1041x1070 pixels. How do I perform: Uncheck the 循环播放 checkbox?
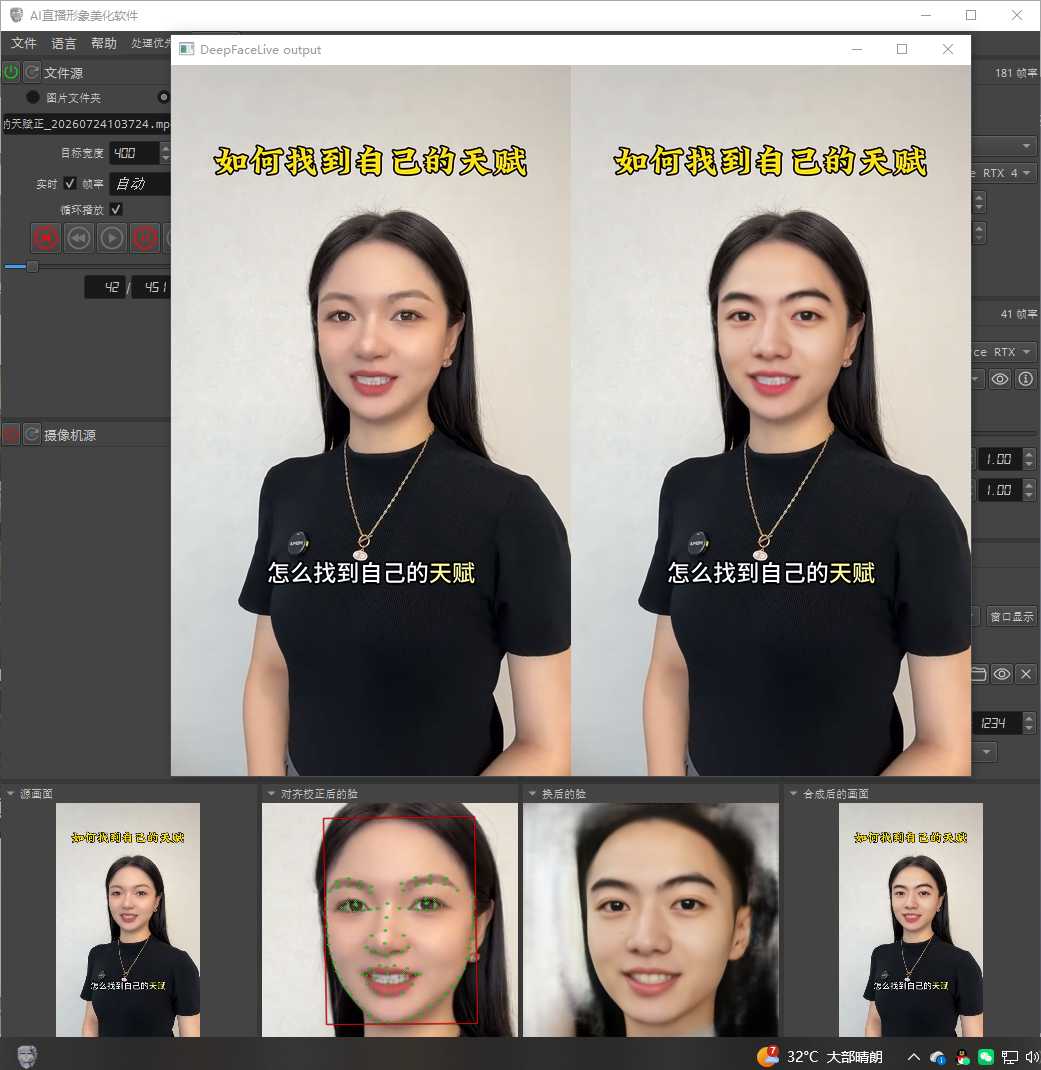pyautogui.click(x=116, y=209)
